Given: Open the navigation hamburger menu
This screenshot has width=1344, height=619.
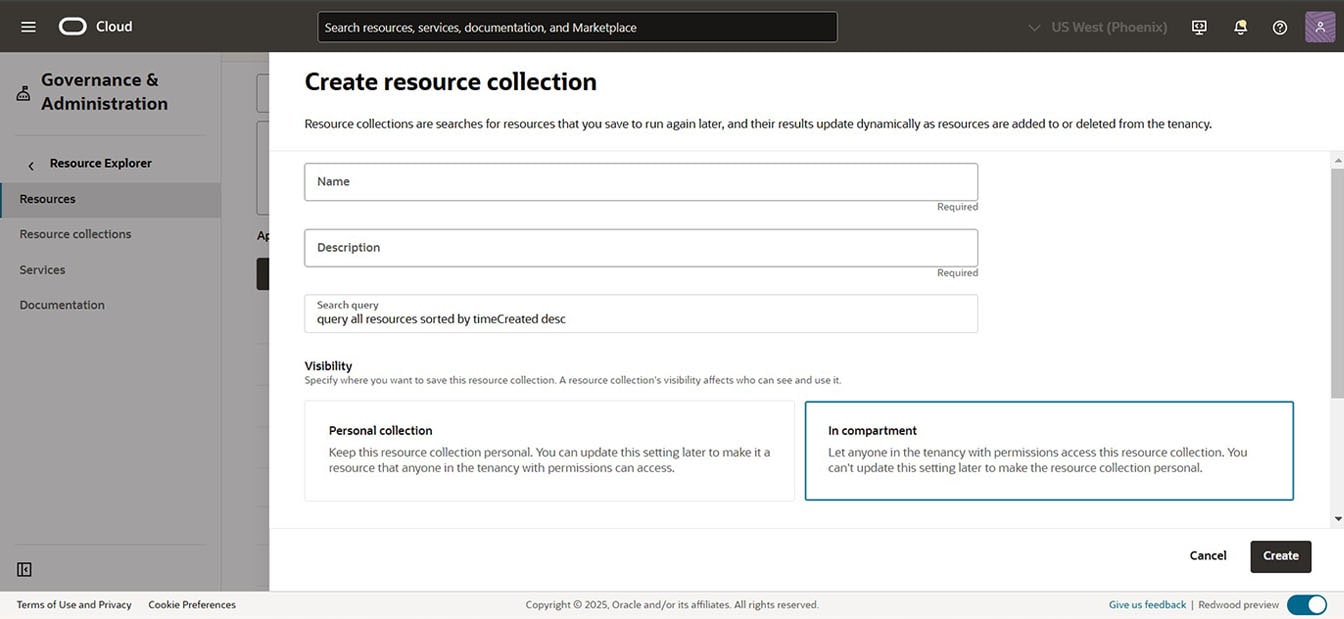Looking at the screenshot, I should tap(27, 26).
